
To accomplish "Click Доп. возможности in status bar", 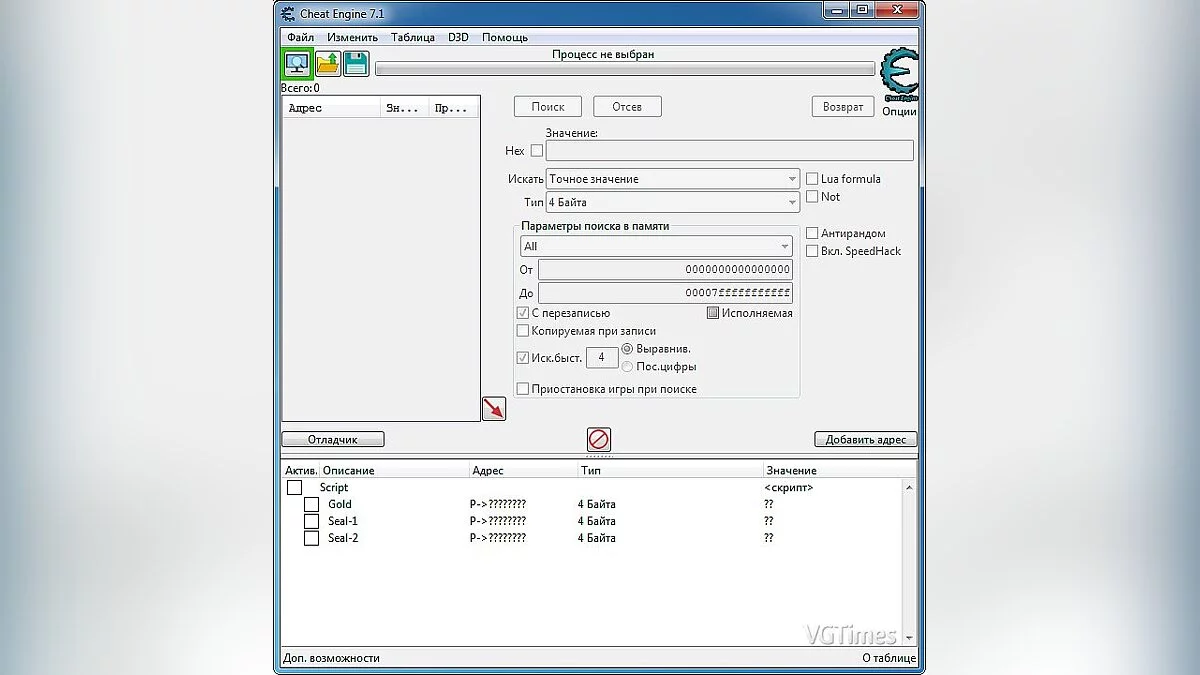I will pos(331,658).
